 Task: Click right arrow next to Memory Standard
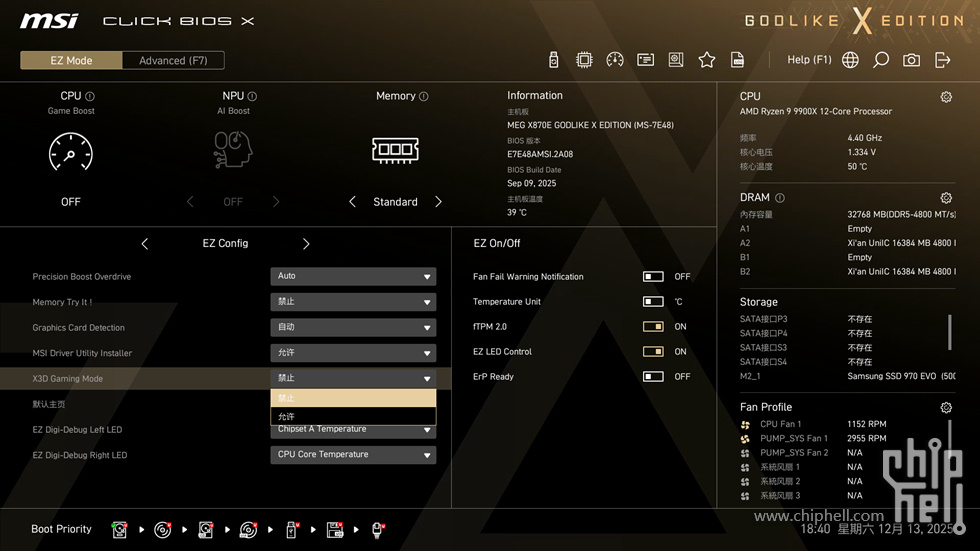coord(438,202)
